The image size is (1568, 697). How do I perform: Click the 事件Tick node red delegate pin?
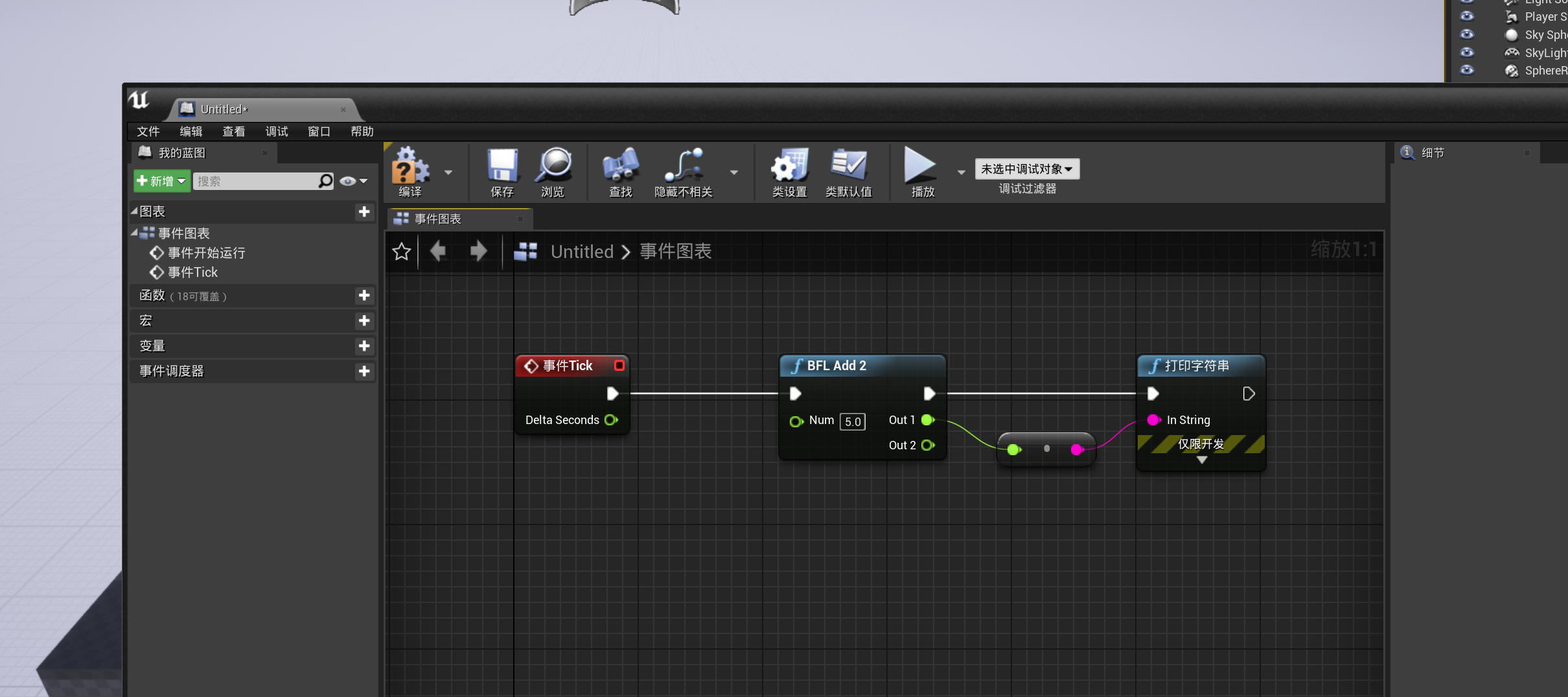(619, 366)
